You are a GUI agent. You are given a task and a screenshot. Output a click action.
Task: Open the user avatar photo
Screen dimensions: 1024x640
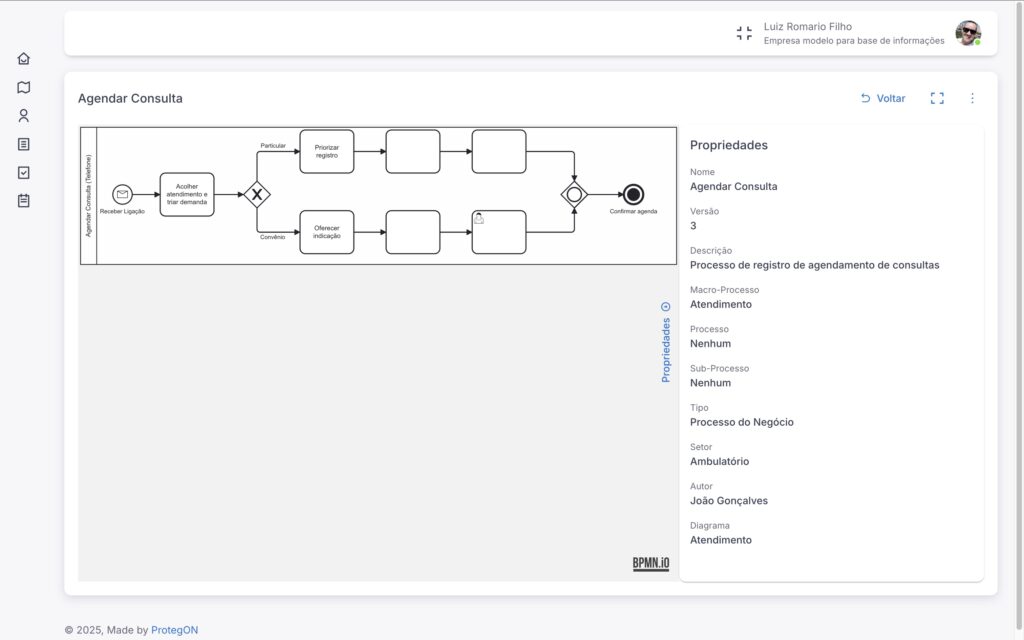pyautogui.click(x=968, y=33)
